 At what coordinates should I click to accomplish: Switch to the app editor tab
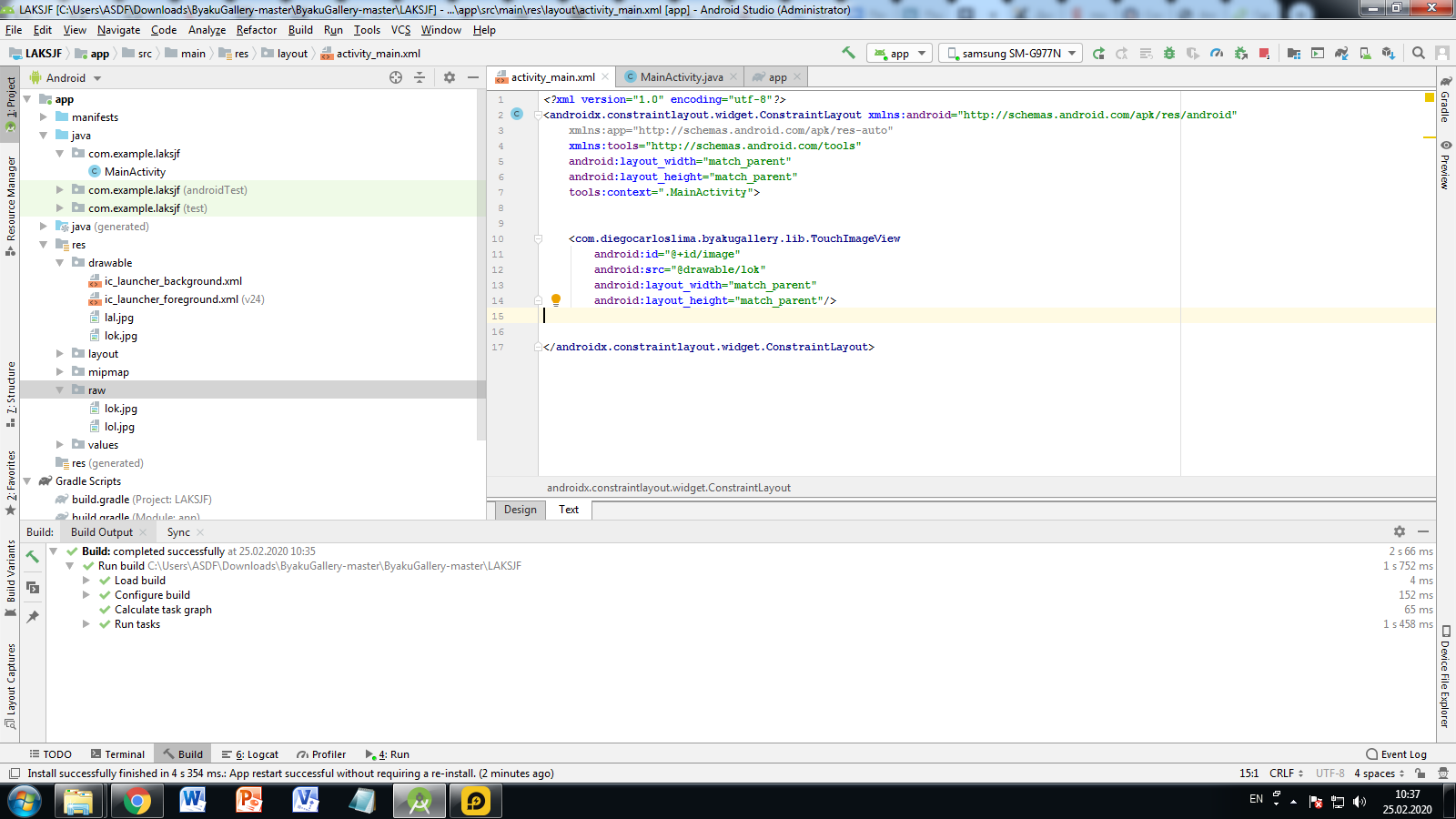click(x=777, y=77)
